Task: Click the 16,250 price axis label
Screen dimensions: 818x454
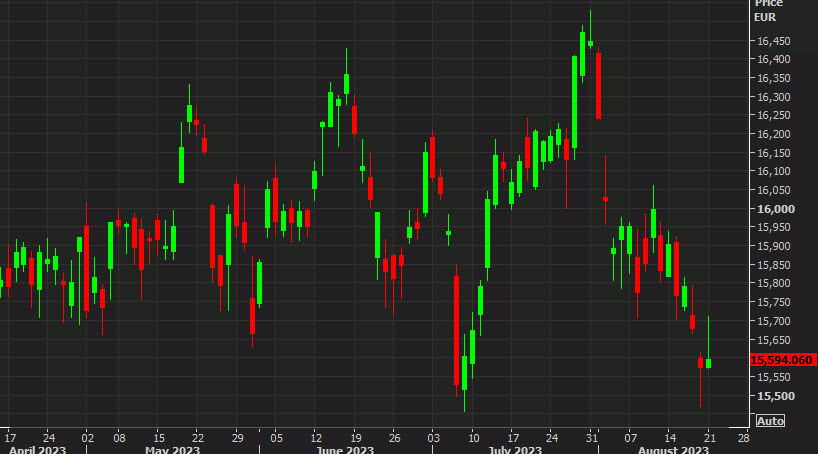Action: pyautogui.click(x=774, y=115)
